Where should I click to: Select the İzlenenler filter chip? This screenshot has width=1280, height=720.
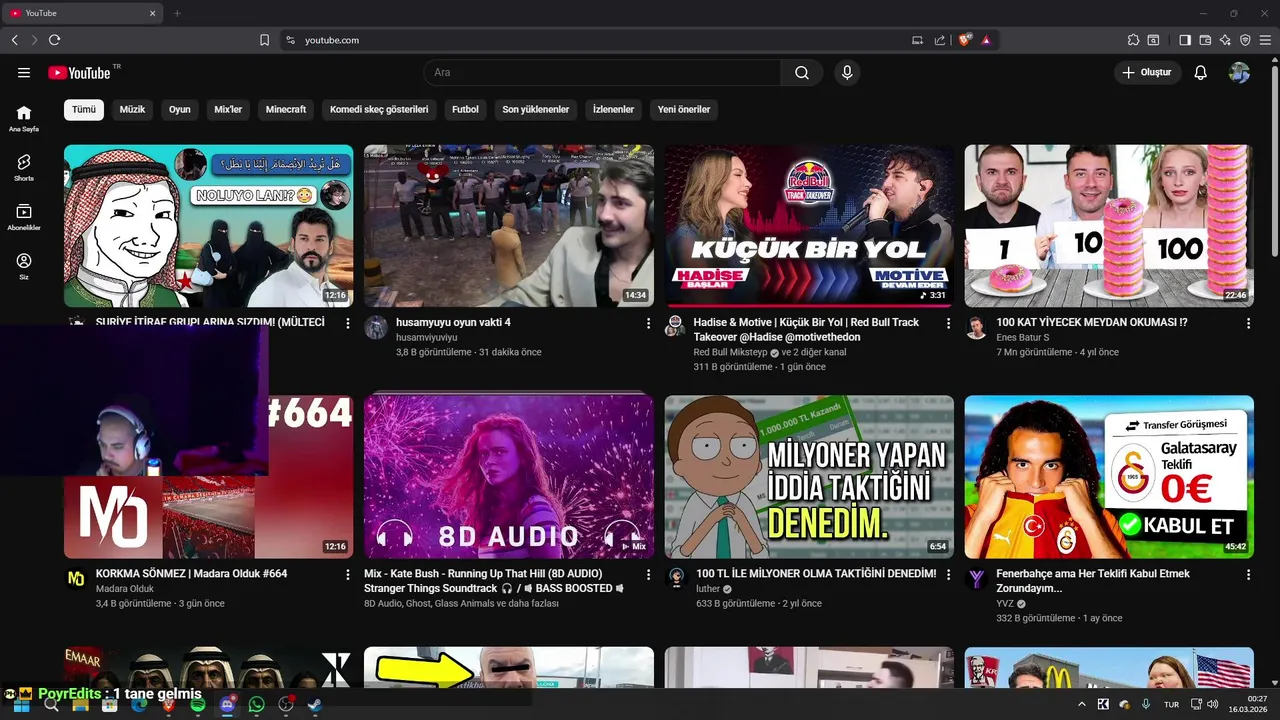[x=613, y=109]
